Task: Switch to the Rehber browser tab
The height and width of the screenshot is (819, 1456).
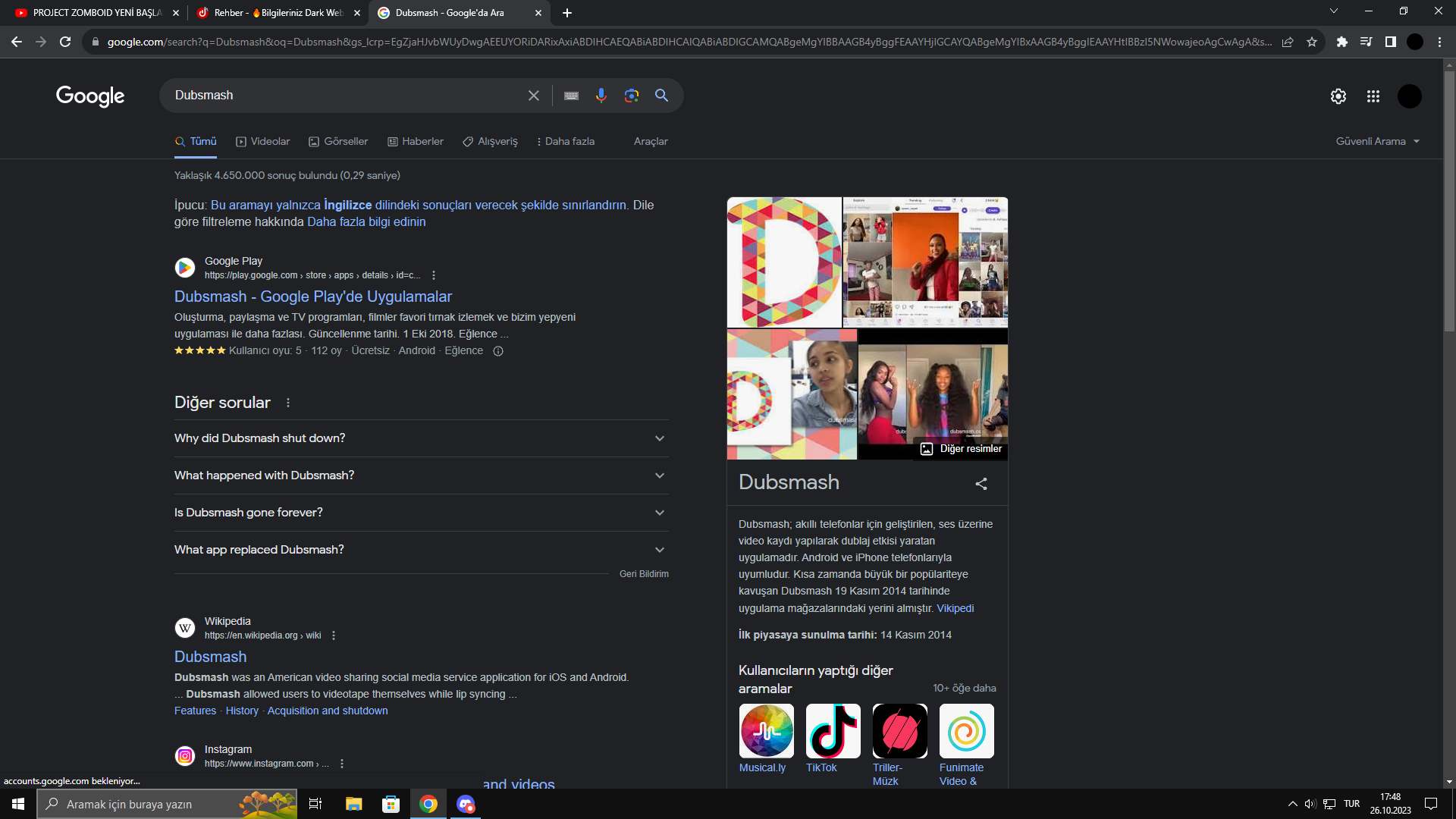Action: pos(277,13)
